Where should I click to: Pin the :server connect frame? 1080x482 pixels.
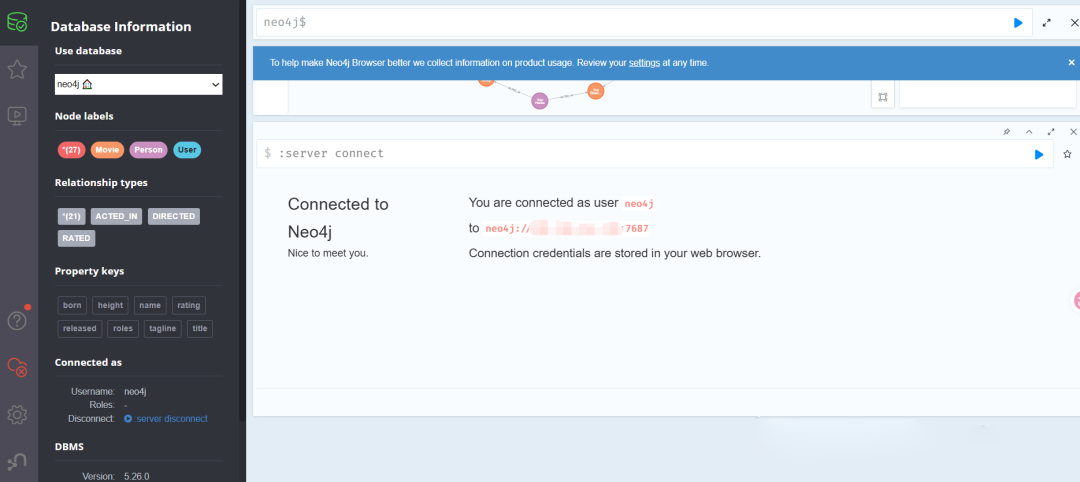click(x=1006, y=132)
